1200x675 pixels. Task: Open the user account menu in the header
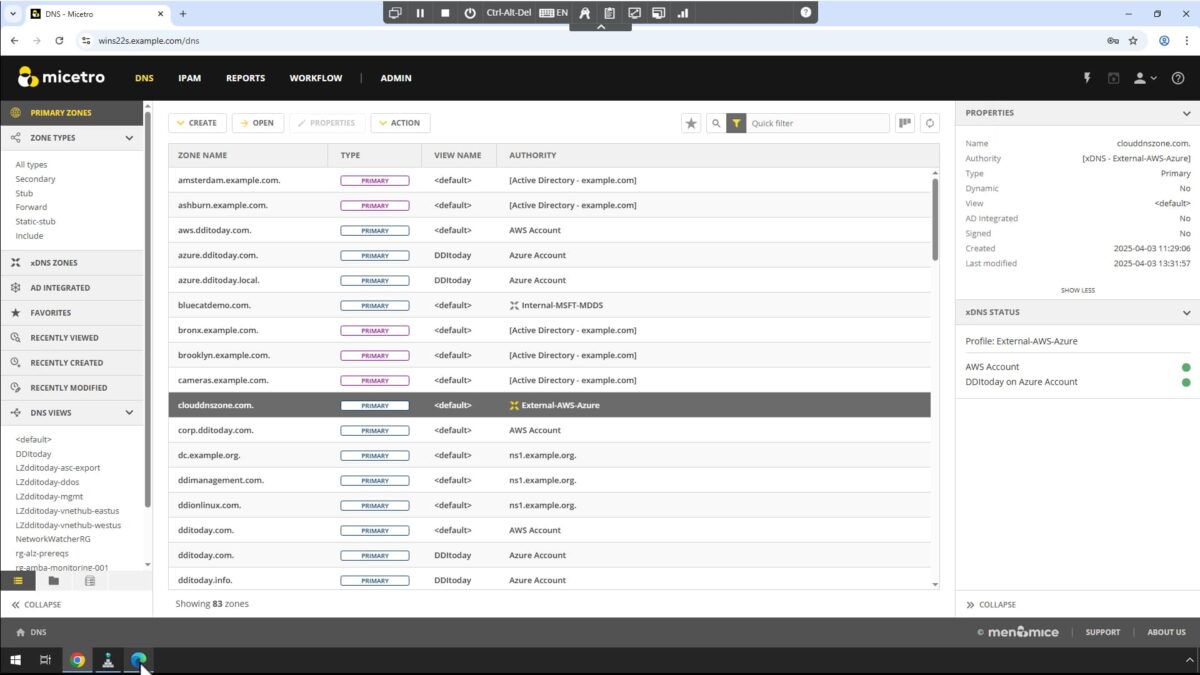tap(1141, 77)
